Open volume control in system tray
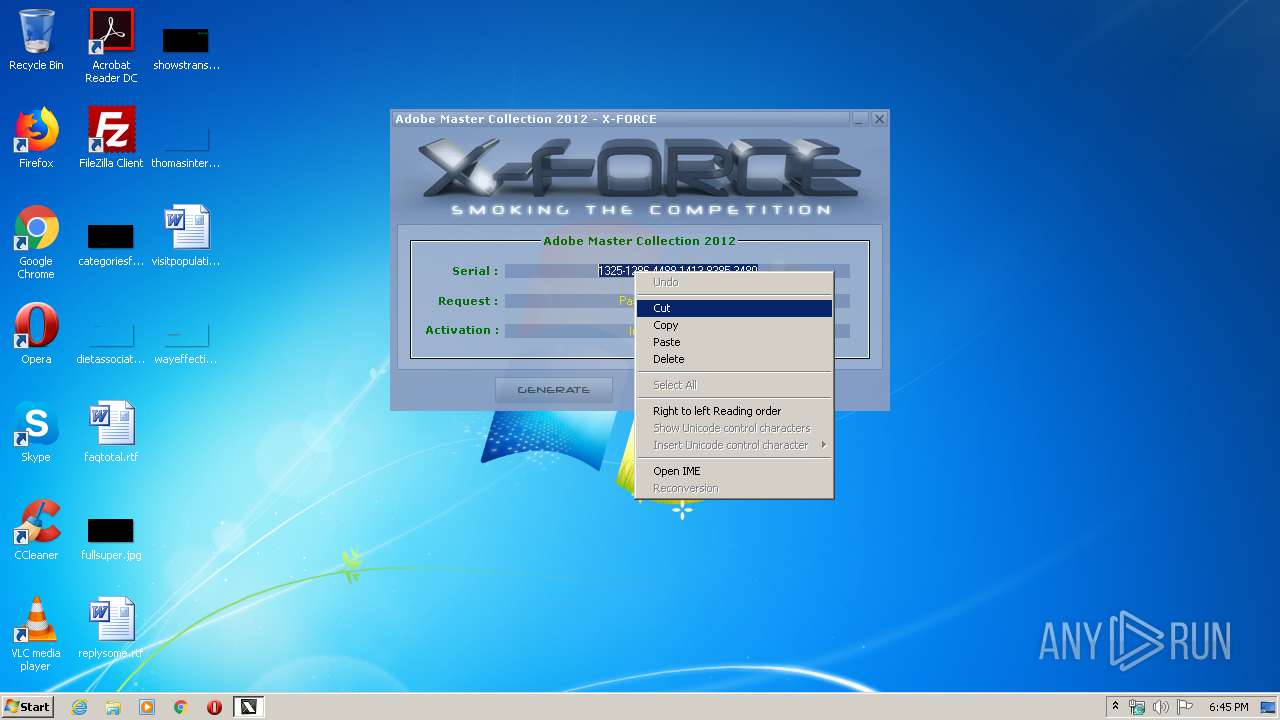 point(1161,707)
